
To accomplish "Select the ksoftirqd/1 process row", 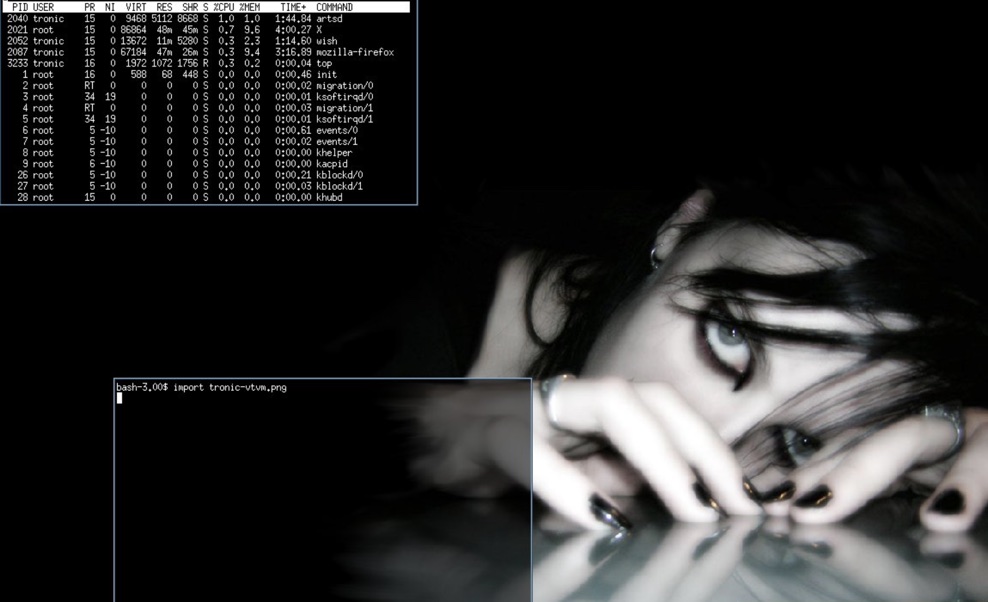I will pyautogui.click(x=200, y=119).
